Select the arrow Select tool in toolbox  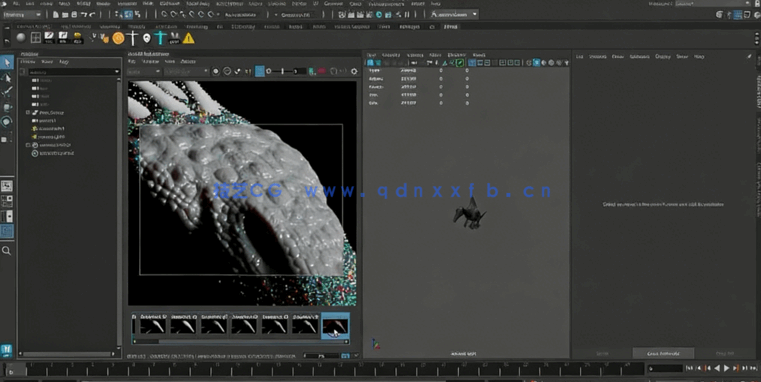(7, 62)
